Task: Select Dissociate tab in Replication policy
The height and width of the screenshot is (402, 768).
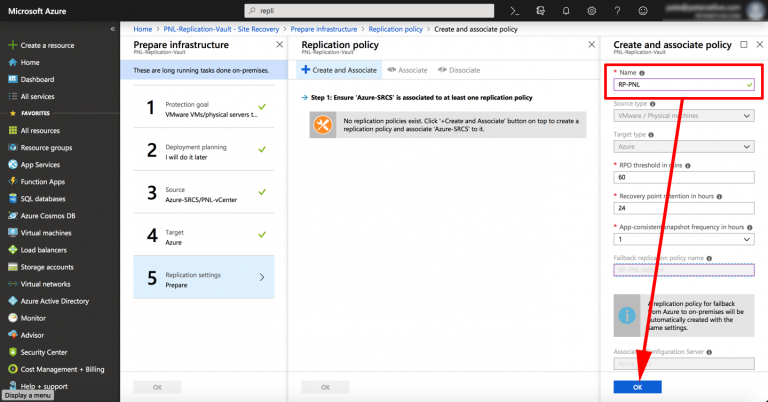Action: click(x=459, y=70)
